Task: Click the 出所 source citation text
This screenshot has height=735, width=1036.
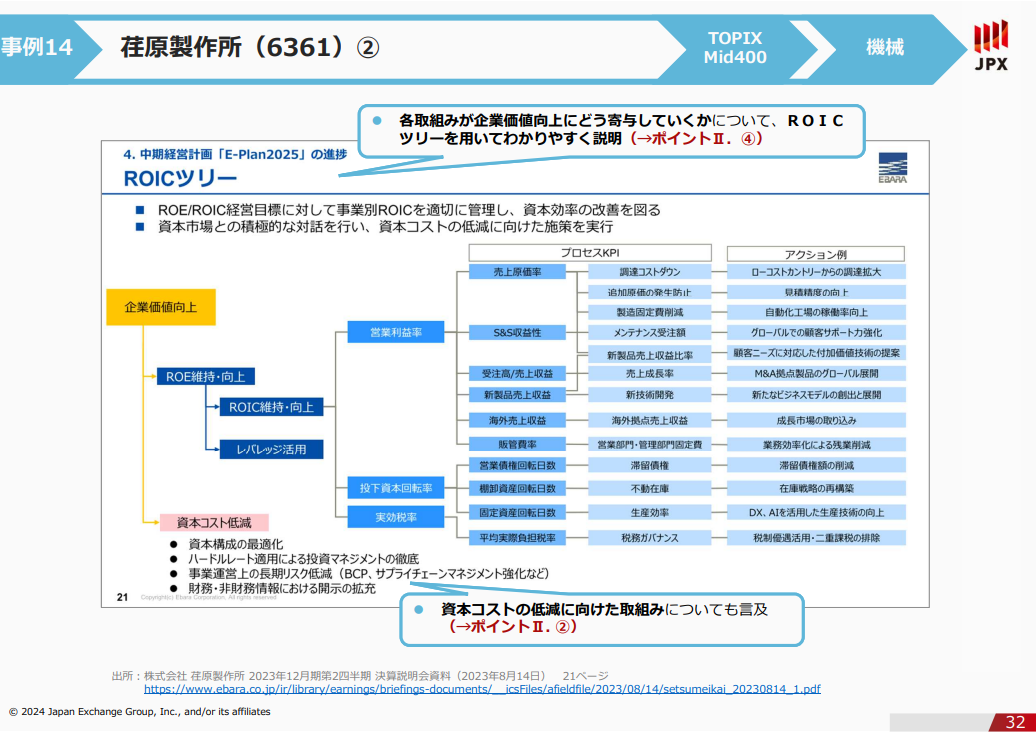Action: pos(360,676)
